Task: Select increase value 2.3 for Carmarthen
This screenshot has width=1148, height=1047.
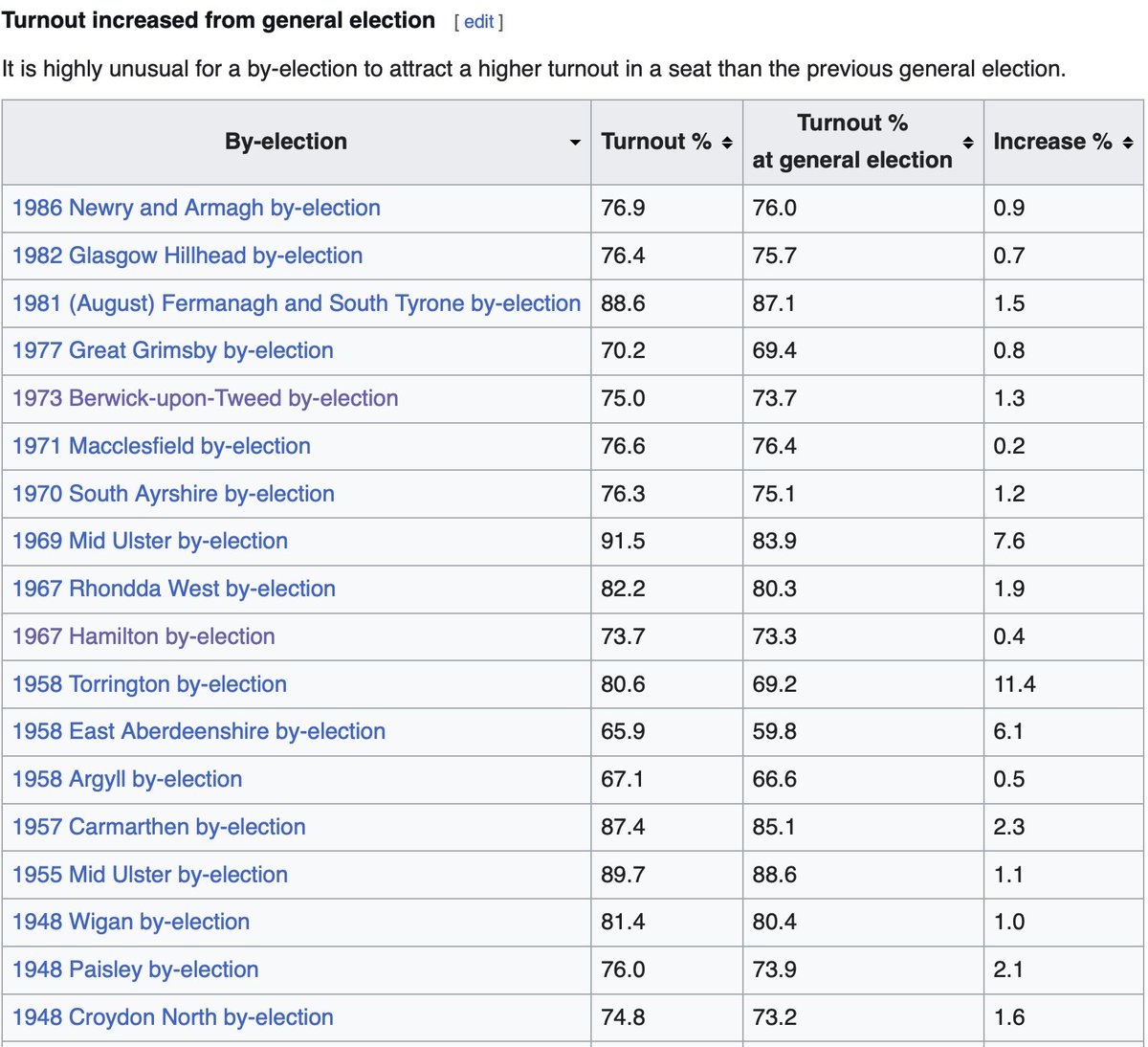Action: (x=1009, y=827)
